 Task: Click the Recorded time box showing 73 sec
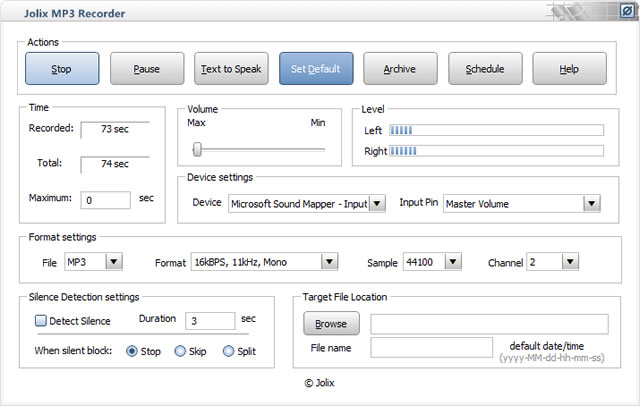coord(115,129)
